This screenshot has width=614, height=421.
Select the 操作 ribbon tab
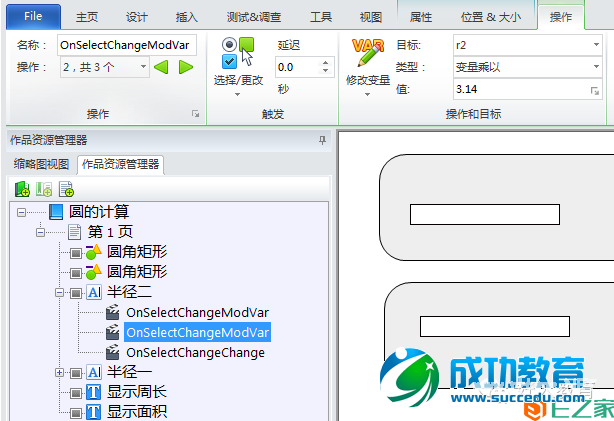561,17
